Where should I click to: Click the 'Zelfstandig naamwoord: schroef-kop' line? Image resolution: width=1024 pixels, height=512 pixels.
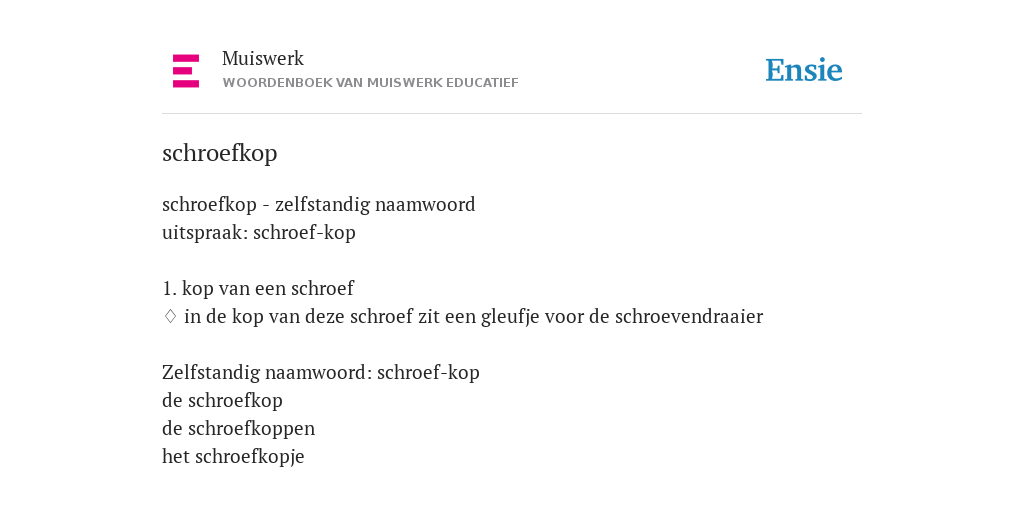(321, 373)
